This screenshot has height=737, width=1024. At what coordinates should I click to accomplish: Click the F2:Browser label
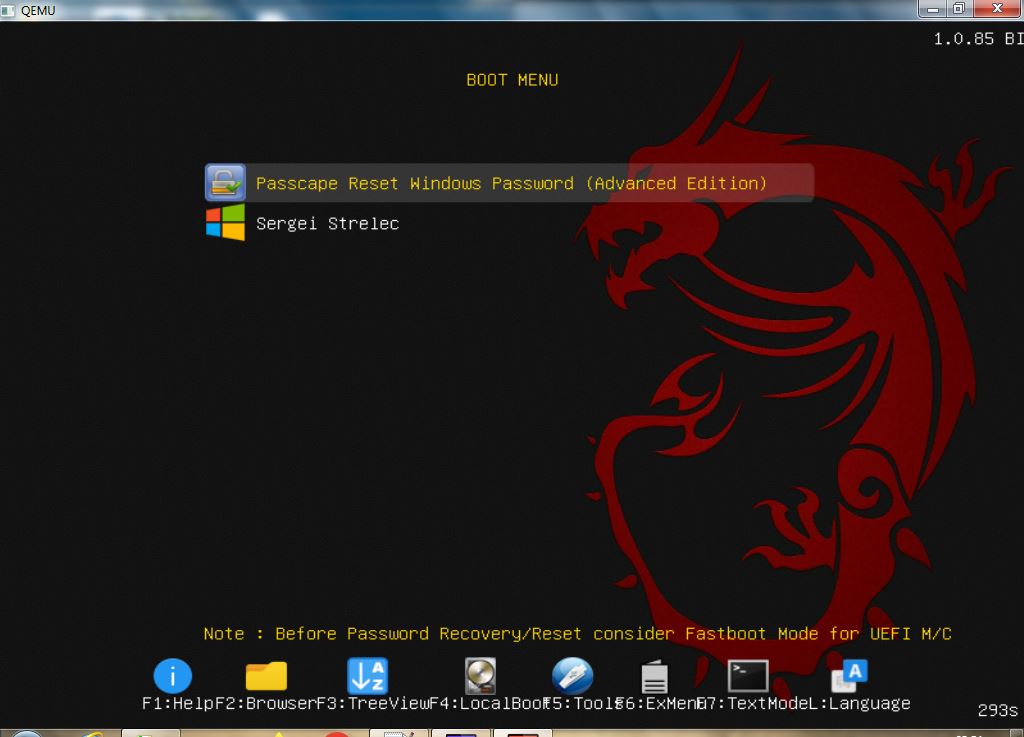265,704
